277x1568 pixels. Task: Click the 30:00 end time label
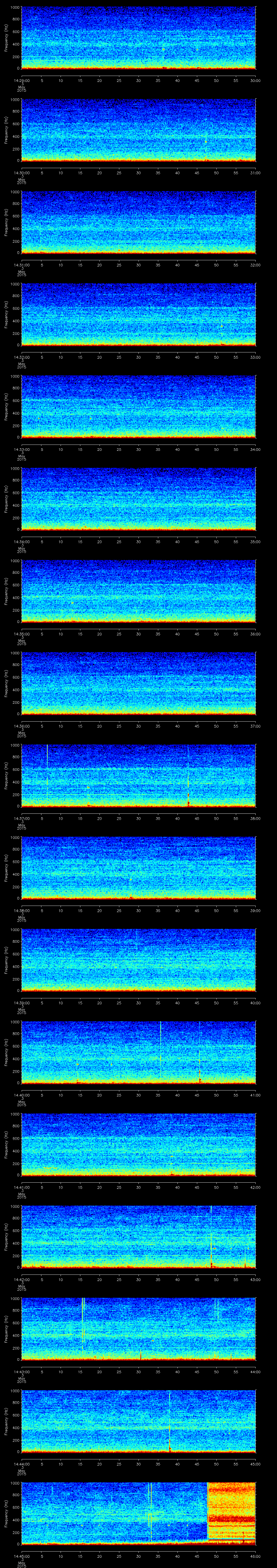pos(256,80)
